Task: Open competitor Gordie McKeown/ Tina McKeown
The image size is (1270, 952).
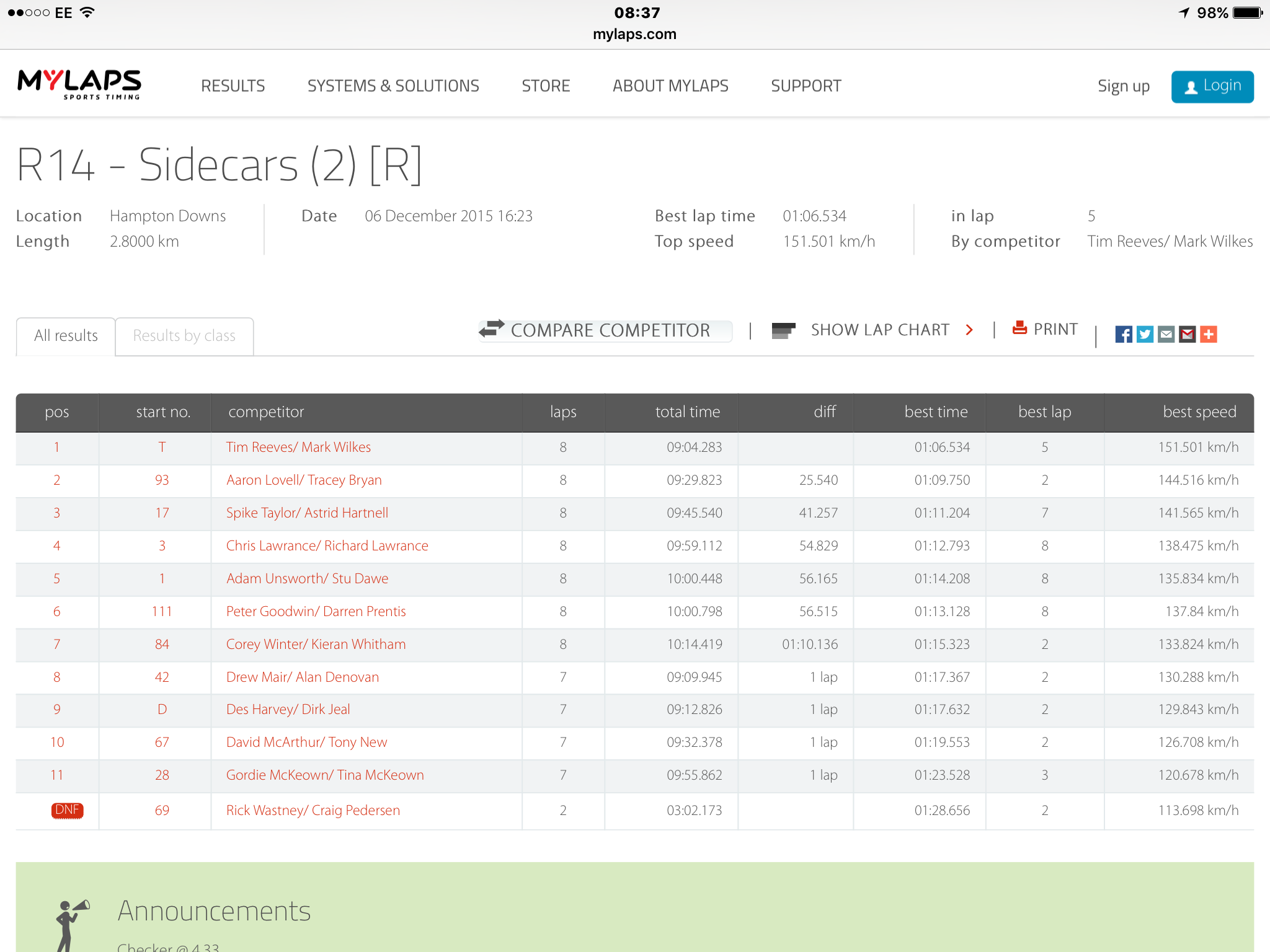Action: click(x=325, y=775)
